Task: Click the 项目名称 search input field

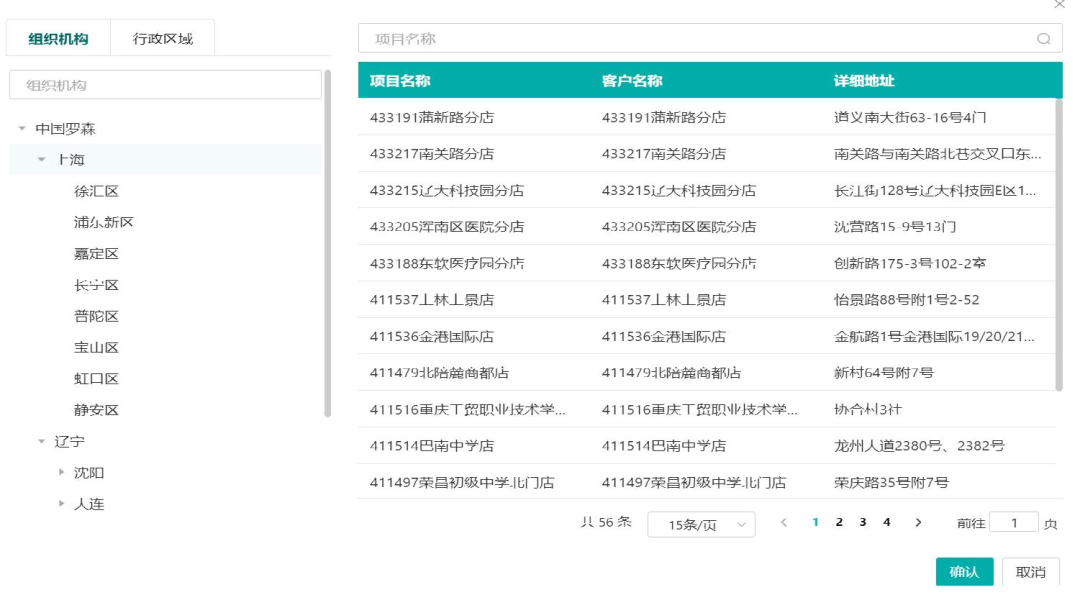Action: pyautogui.click(x=700, y=39)
